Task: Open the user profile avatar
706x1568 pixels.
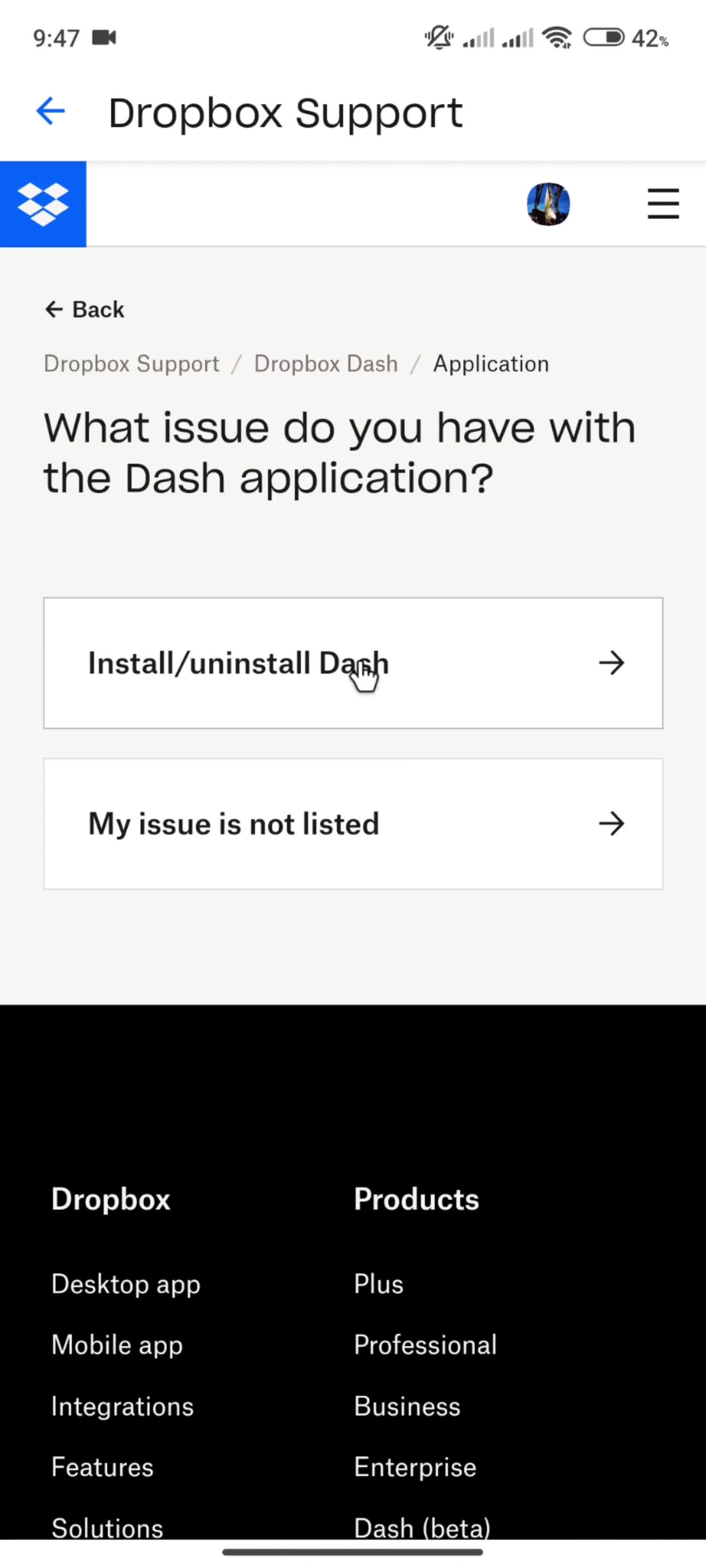Action: pos(548,204)
